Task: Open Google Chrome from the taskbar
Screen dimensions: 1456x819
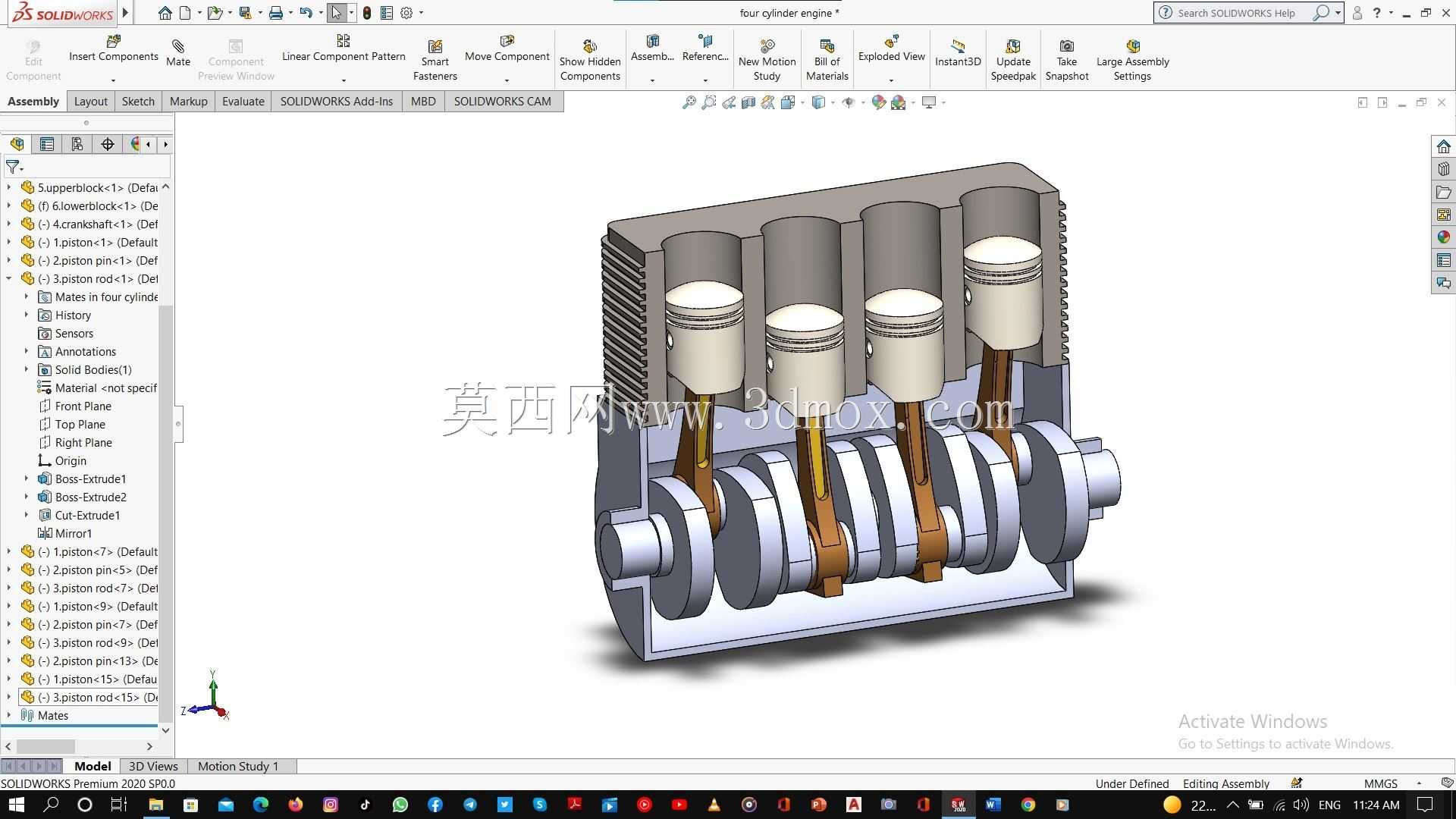Action: tap(1028, 805)
